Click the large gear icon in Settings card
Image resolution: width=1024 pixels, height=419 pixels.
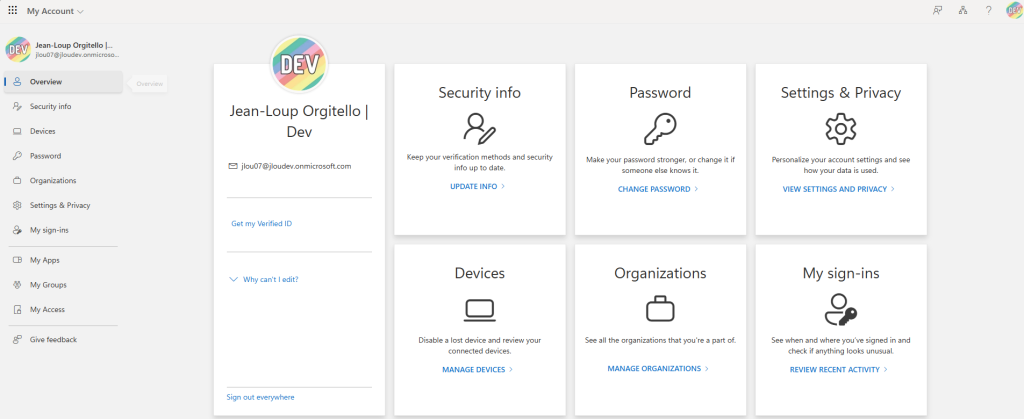coord(841,129)
